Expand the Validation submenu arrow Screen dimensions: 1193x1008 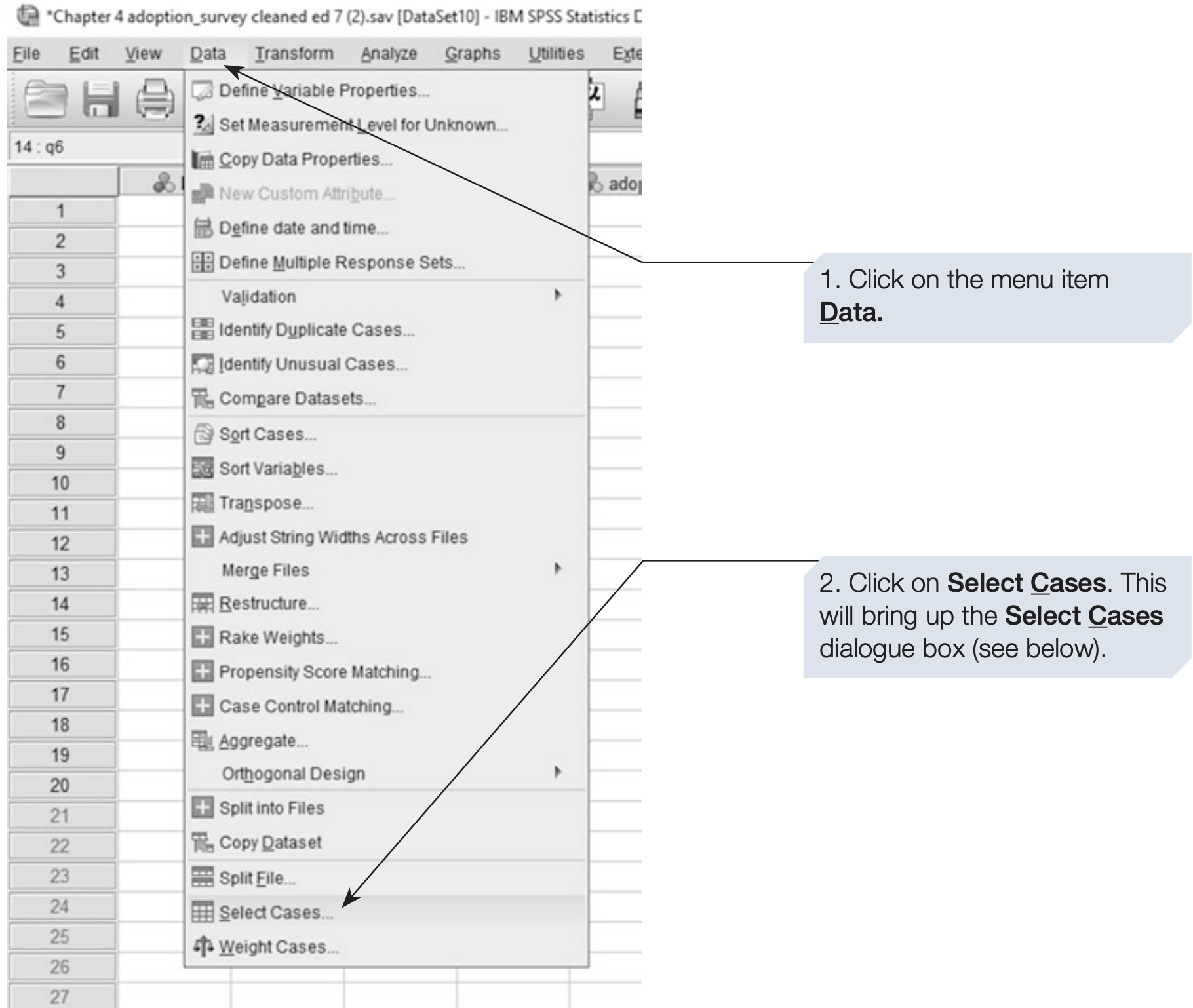click(x=557, y=296)
